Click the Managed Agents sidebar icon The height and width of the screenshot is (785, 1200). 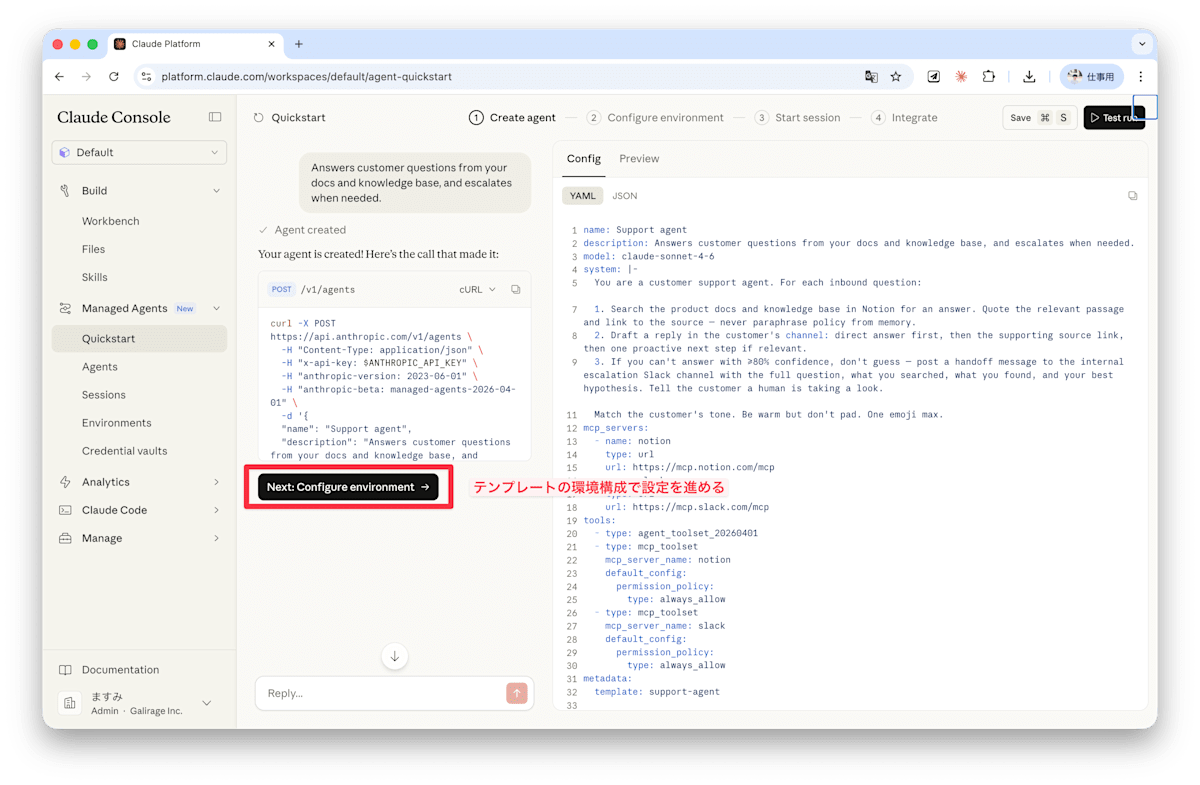(65, 308)
